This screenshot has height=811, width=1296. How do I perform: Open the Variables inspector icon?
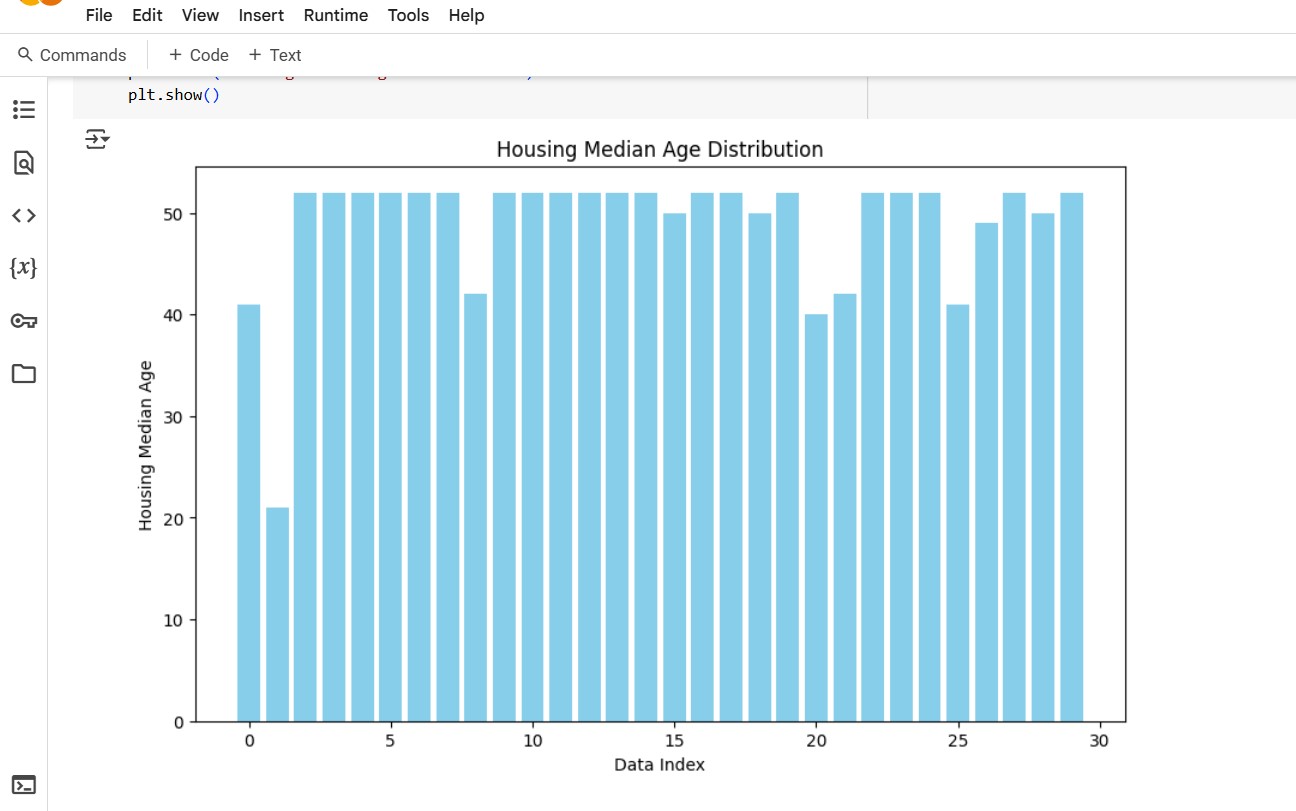click(x=23, y=268)
